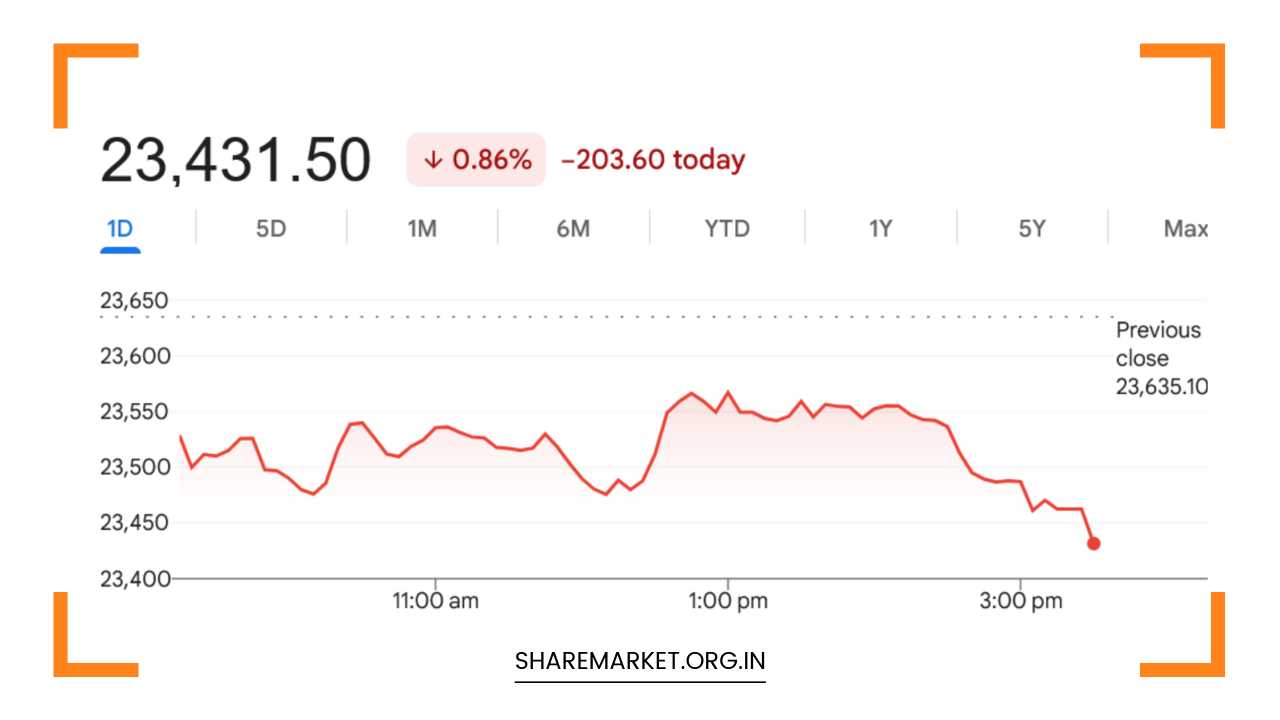The height and width of the screenshot is (720, 1280).
Task: Click the 3:00 pm axis label
Action: pyautogui.click(x=1021, y=601)
